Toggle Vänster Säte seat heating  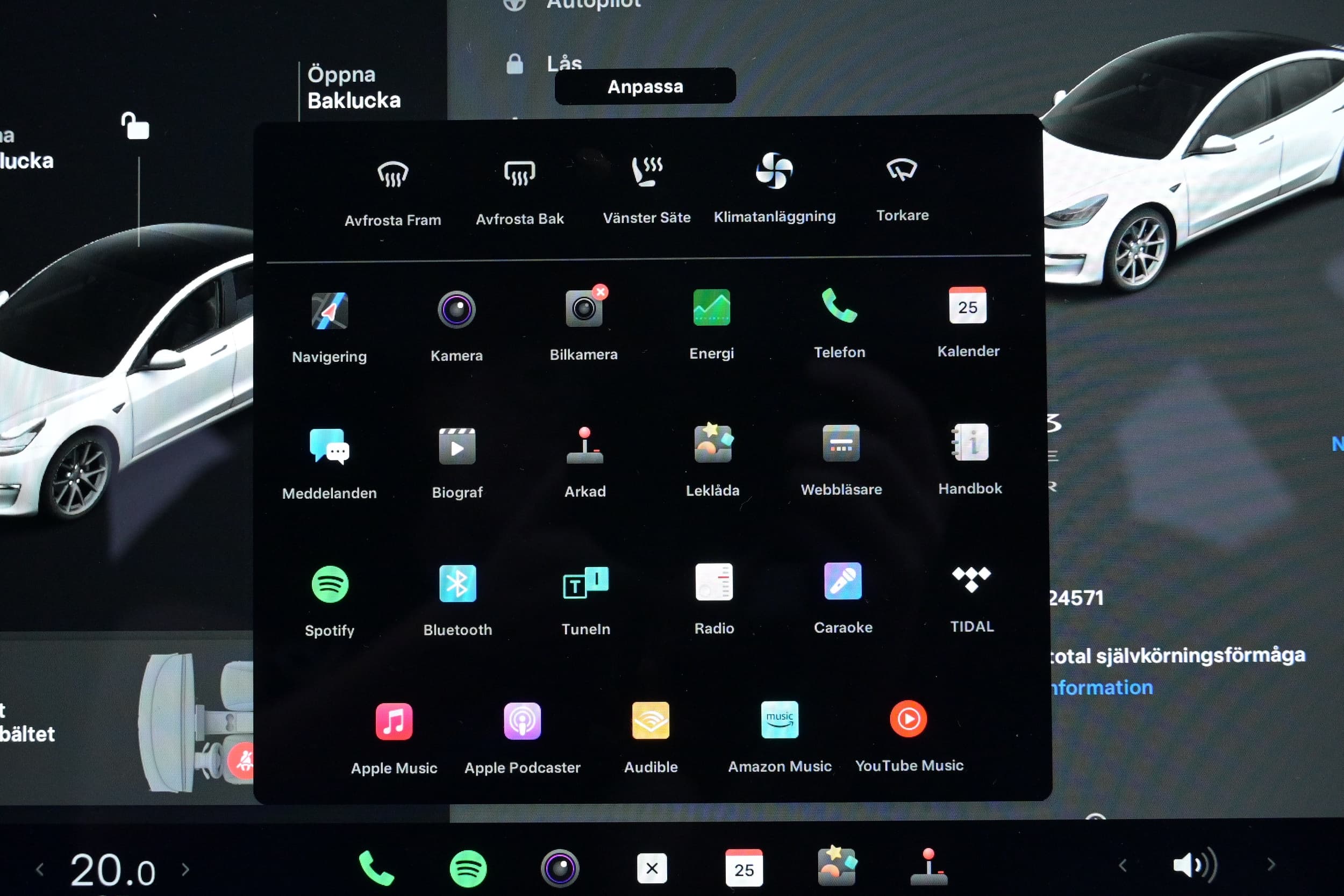point(646,172)
